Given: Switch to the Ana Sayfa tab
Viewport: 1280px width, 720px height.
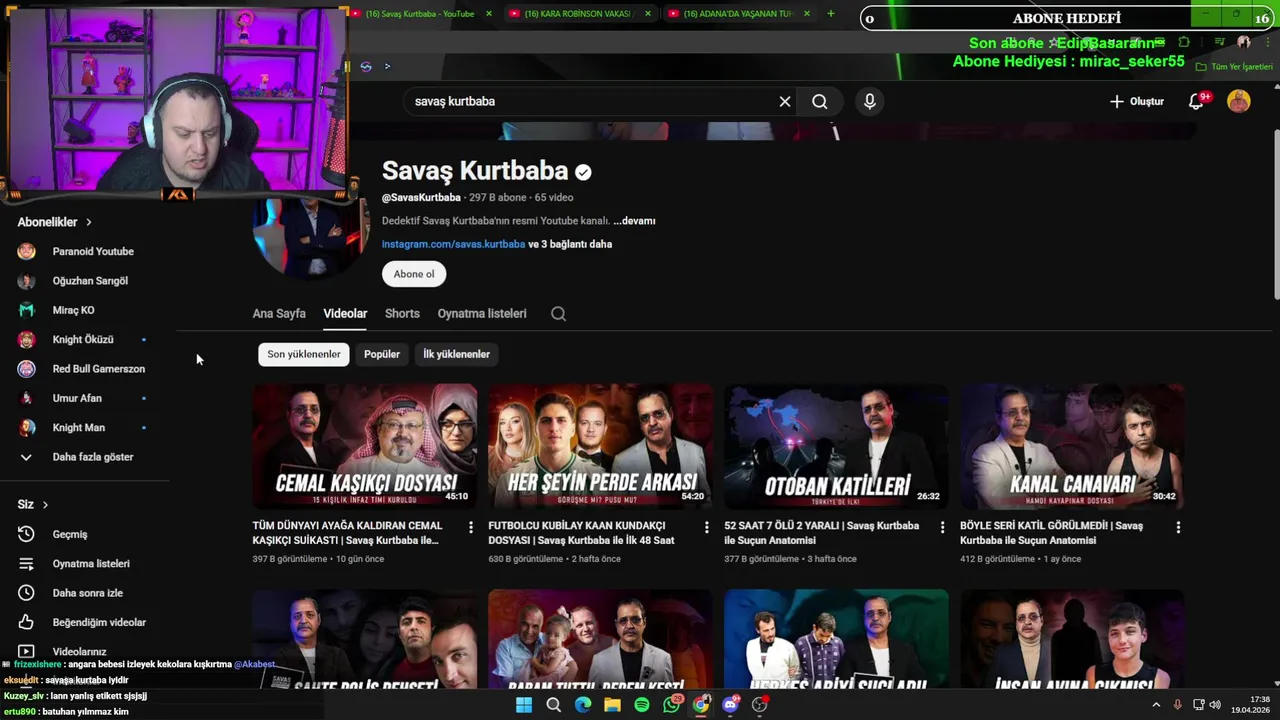Looking at the screenshot, I should pyautogui.click(x=279, y=314).
